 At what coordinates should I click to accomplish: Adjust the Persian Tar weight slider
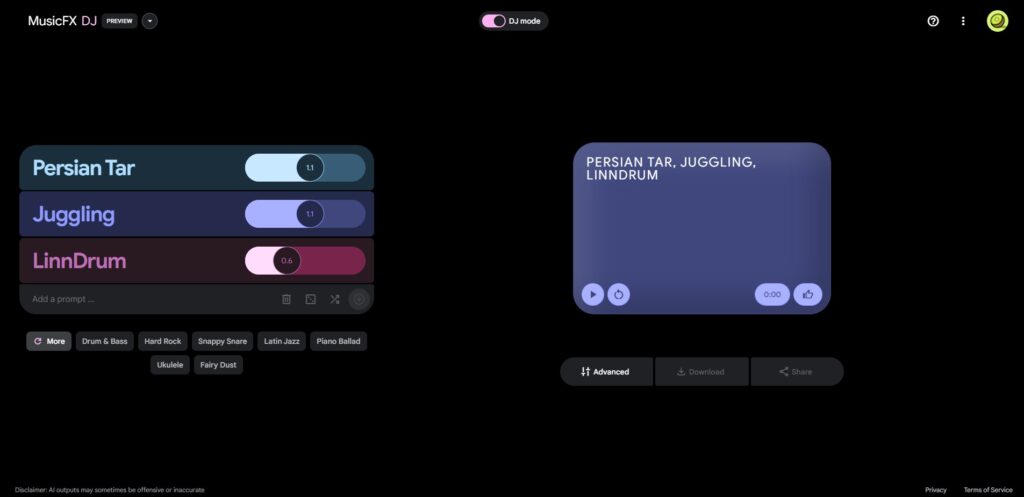305,168
